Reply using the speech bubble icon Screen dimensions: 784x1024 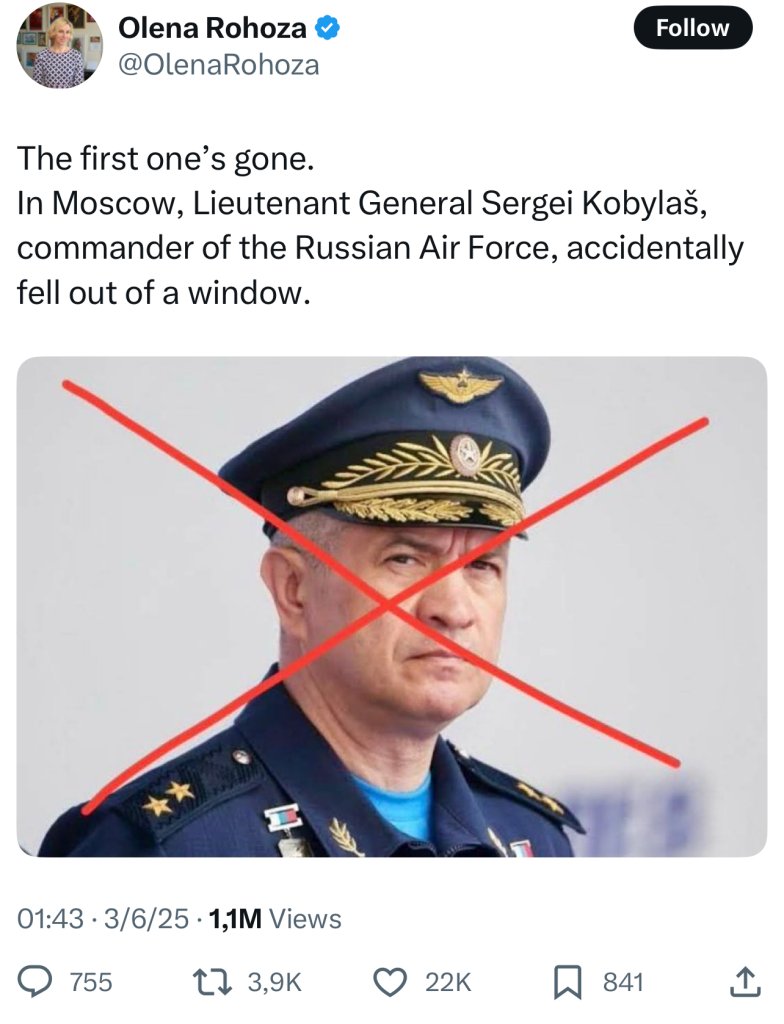pyautogui.click(x=35, y=982)
